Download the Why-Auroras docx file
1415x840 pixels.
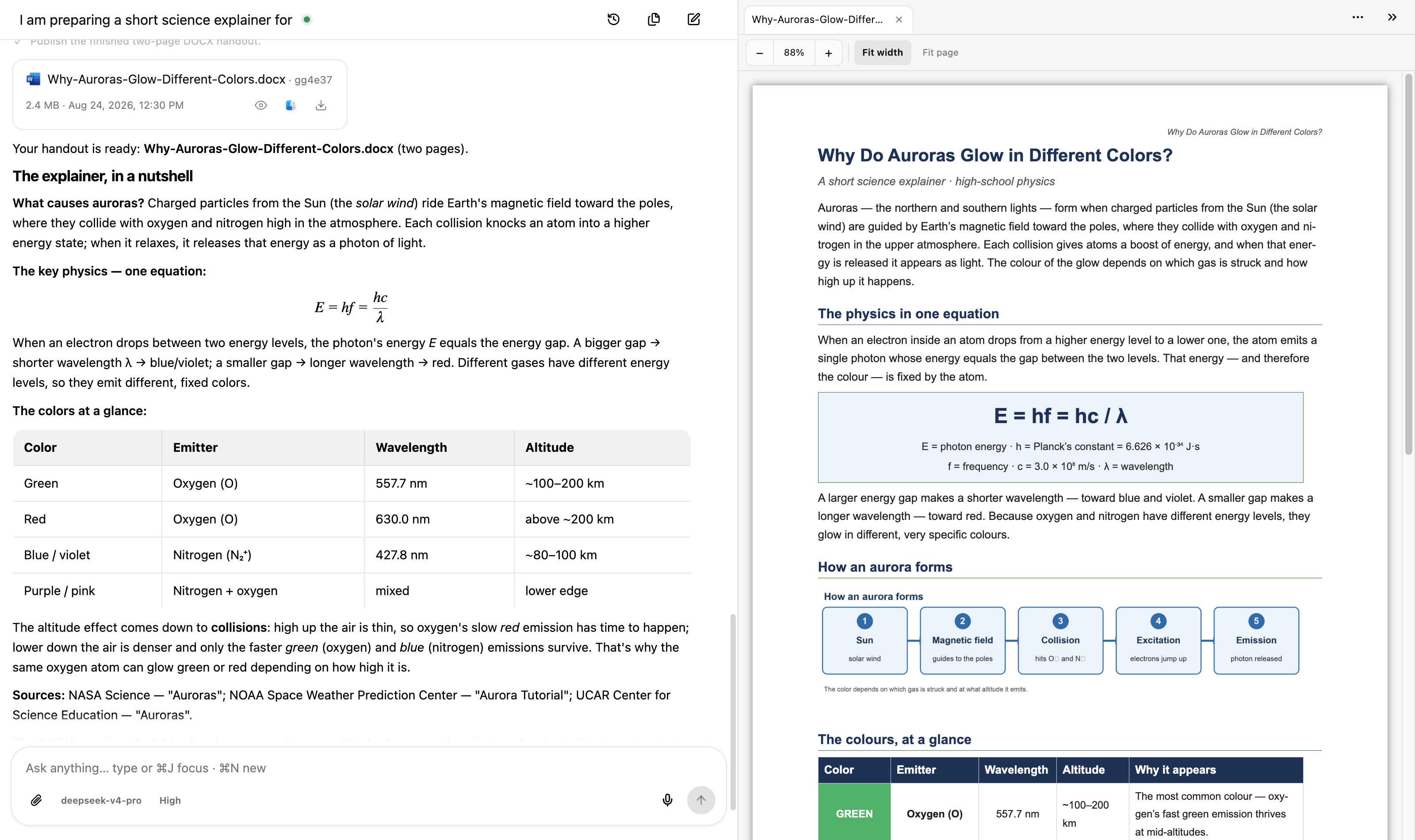coord(321,105)
